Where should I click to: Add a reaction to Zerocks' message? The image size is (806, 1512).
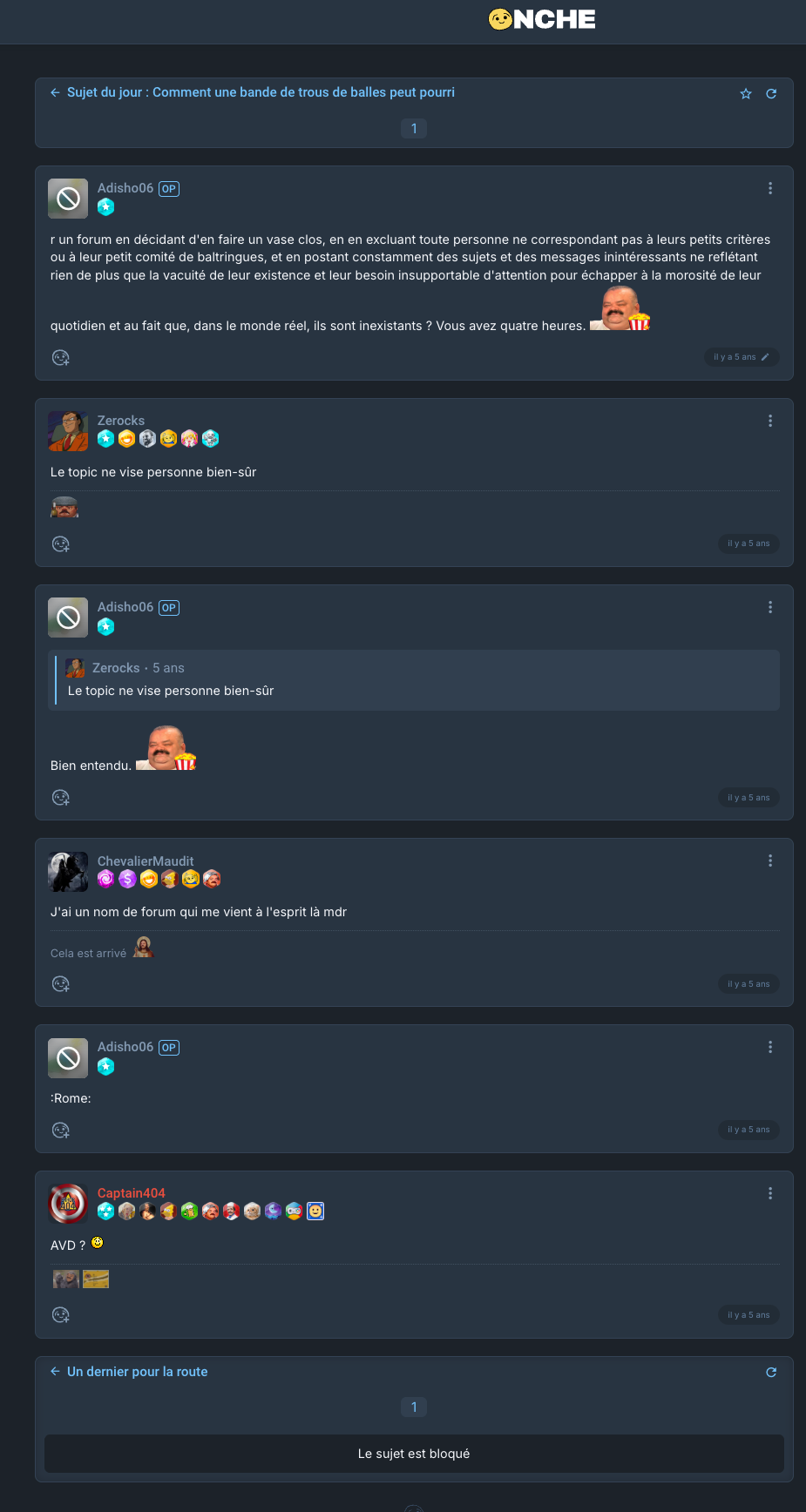[x=61, y=544]
